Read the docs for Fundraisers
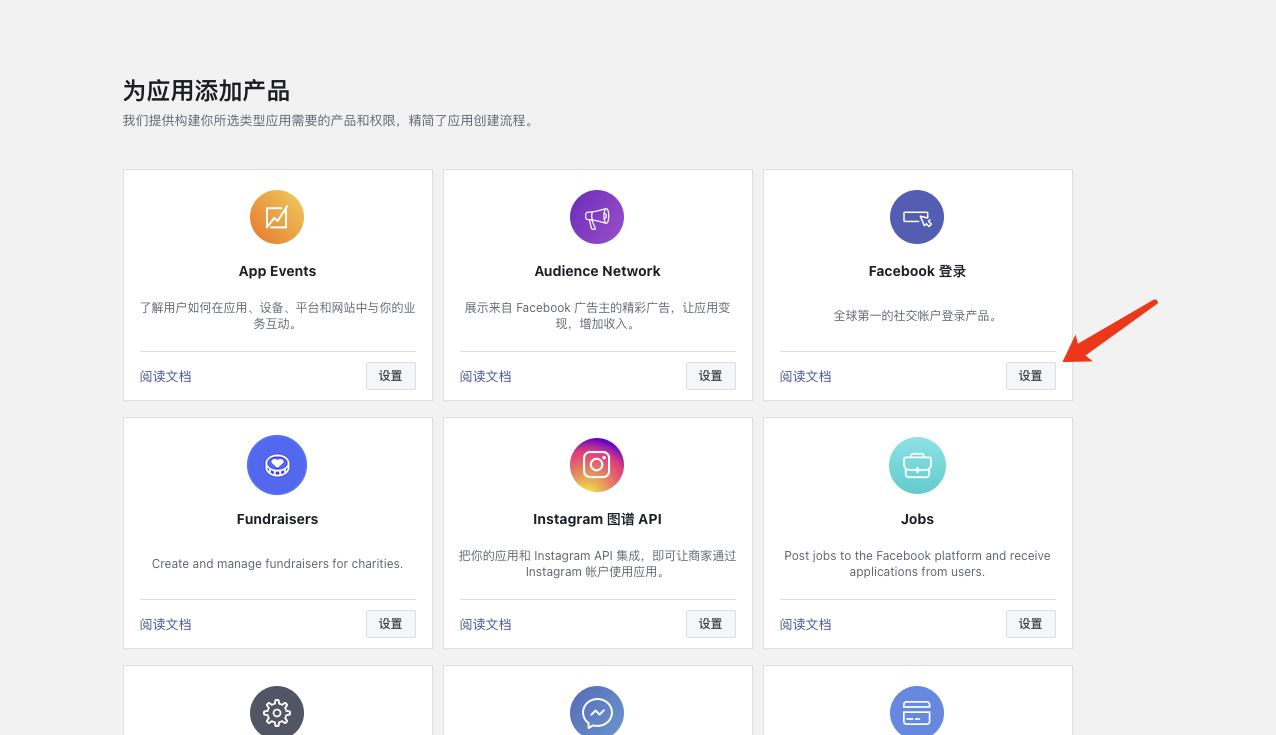 [x=166, y=625]
